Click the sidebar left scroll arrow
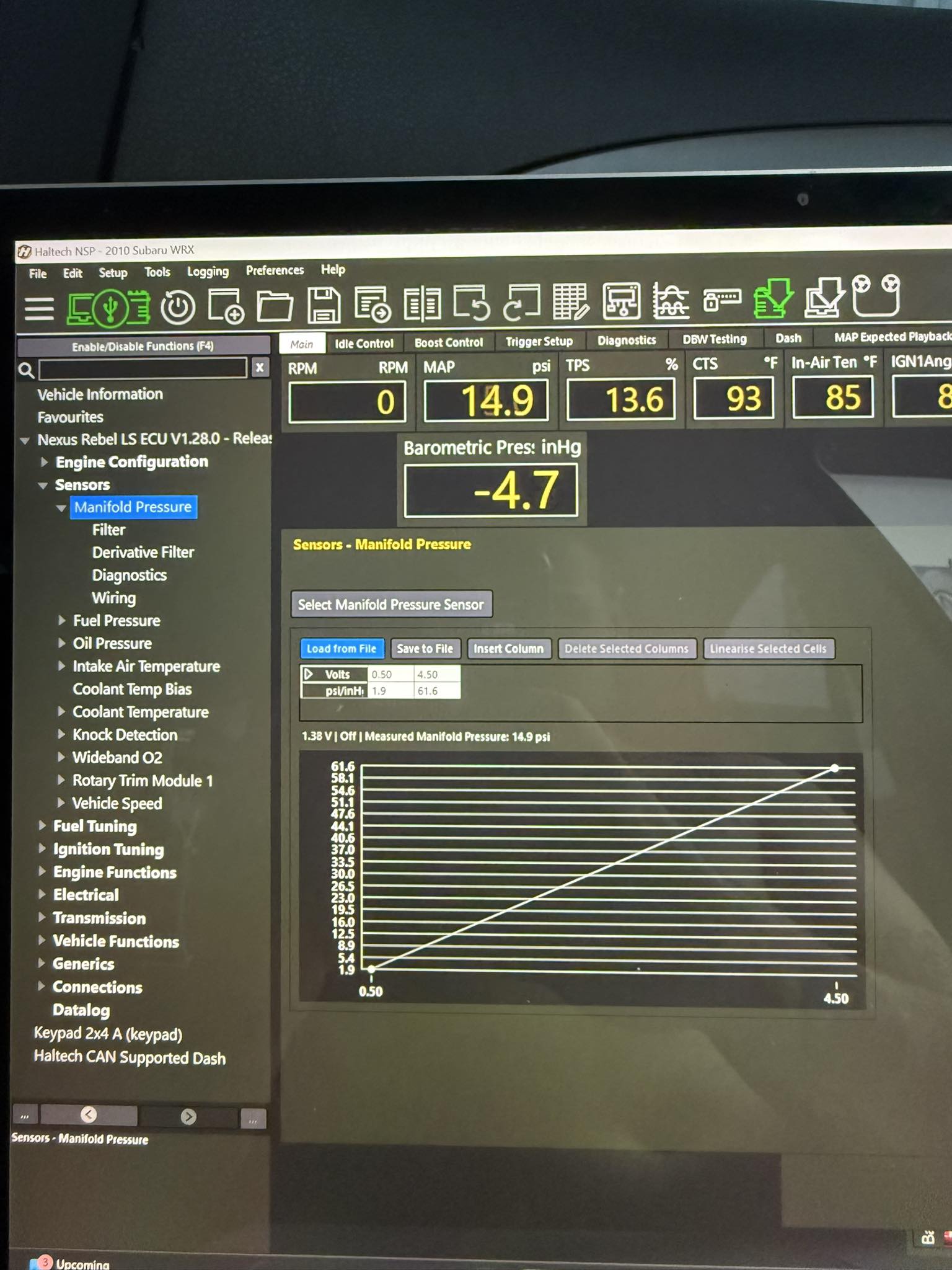This screenshot has width=952, height=1270. pos(89,1114)
